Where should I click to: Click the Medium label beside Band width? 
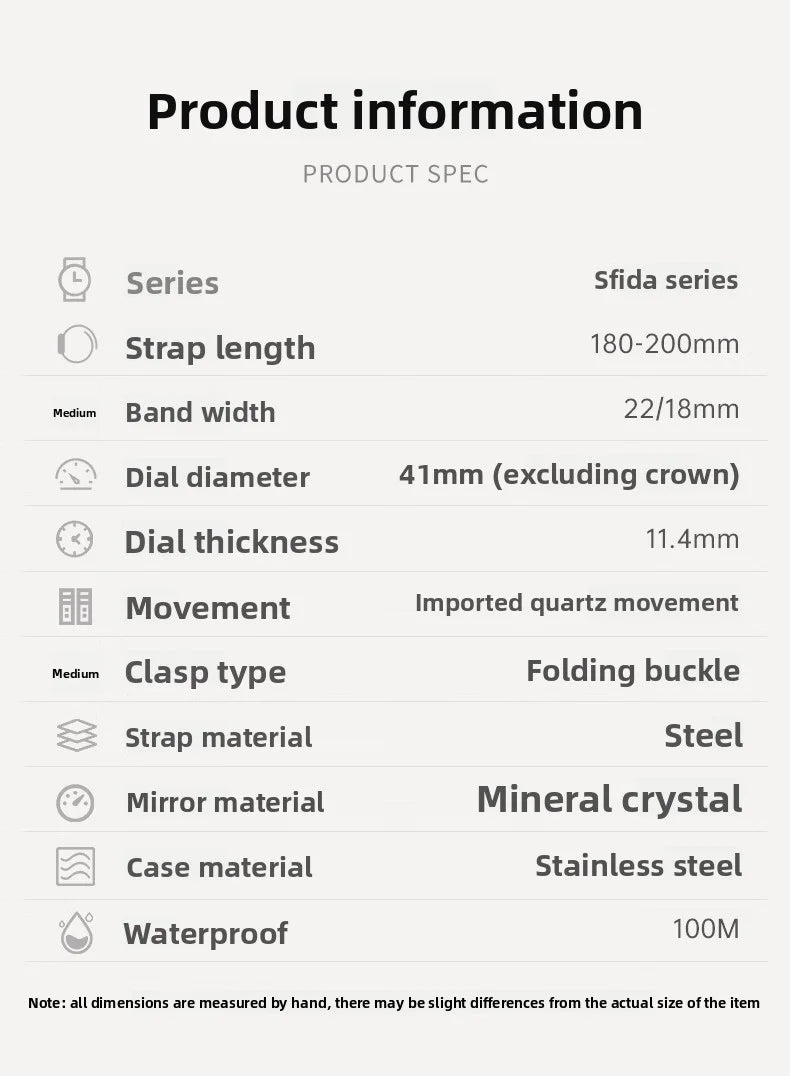(x=75, y=413)
